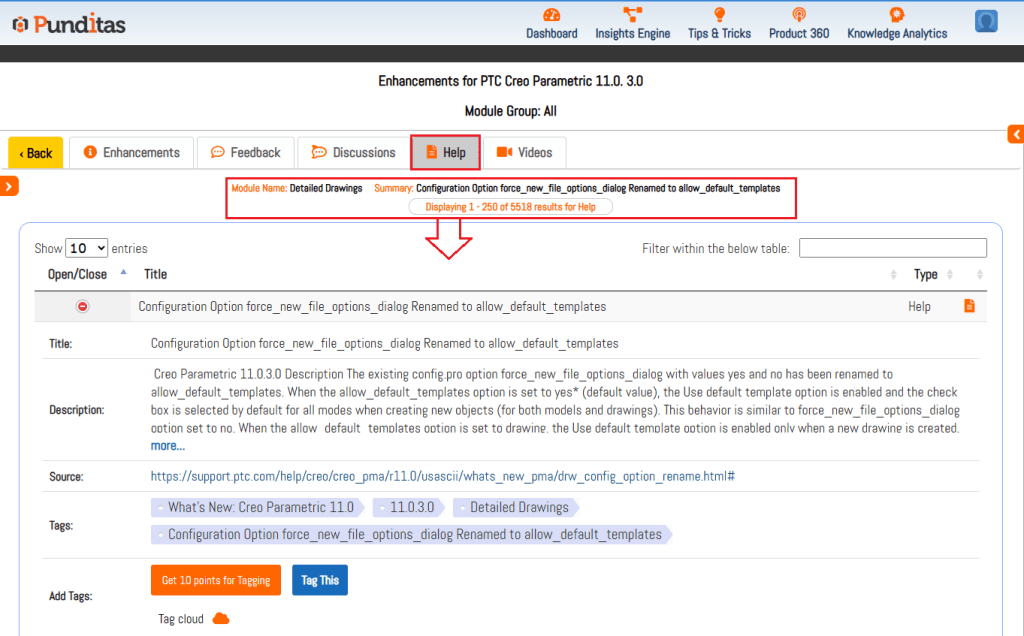Viewport: 1024px width, 636px height.
Task: Open the support.ptc.com source link
Action: [443, 476]
